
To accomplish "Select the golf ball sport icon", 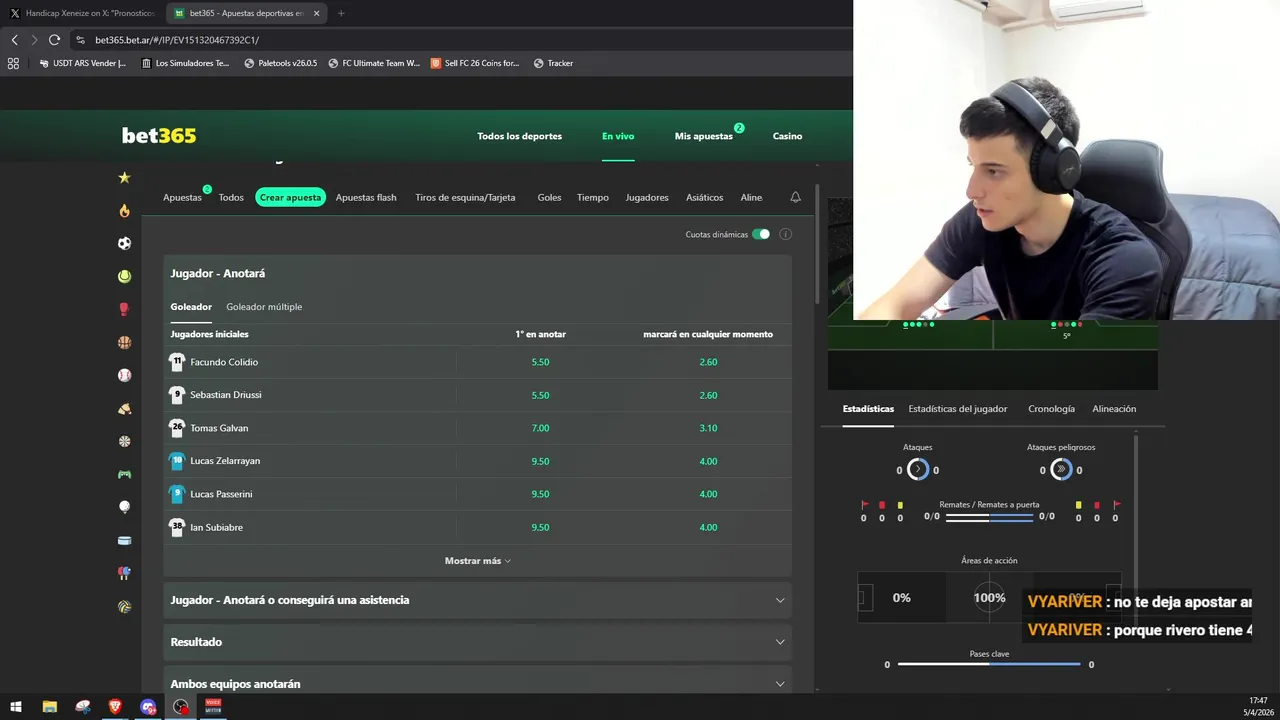I will point(124,507).
